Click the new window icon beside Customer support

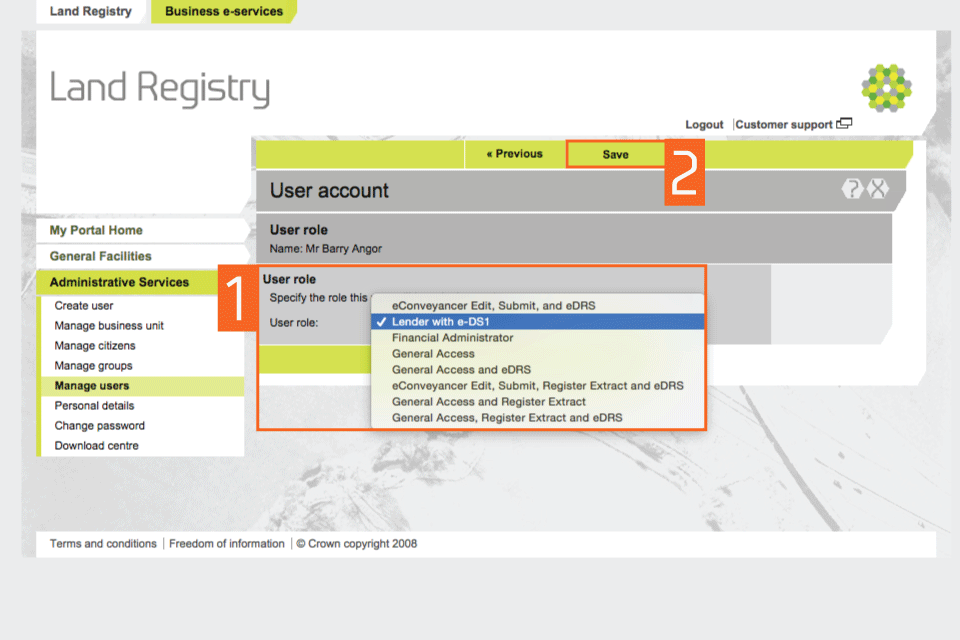pos(845,124)
